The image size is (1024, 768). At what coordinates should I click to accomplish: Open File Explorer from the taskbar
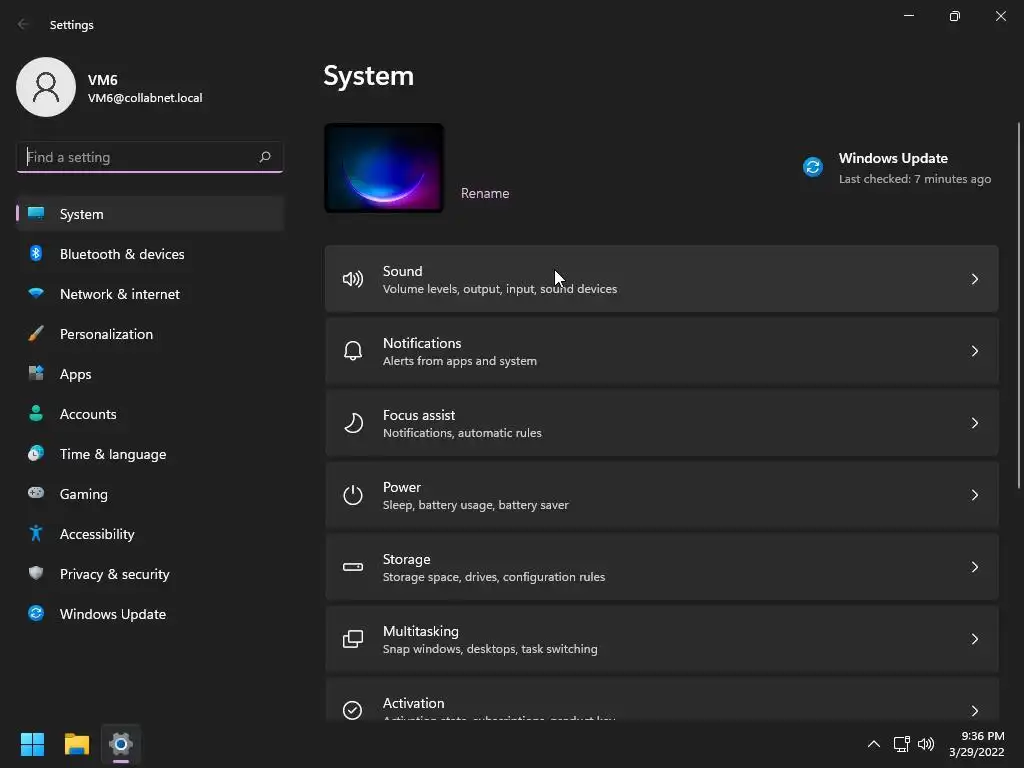pyautogui.click(x=77, y=744)
